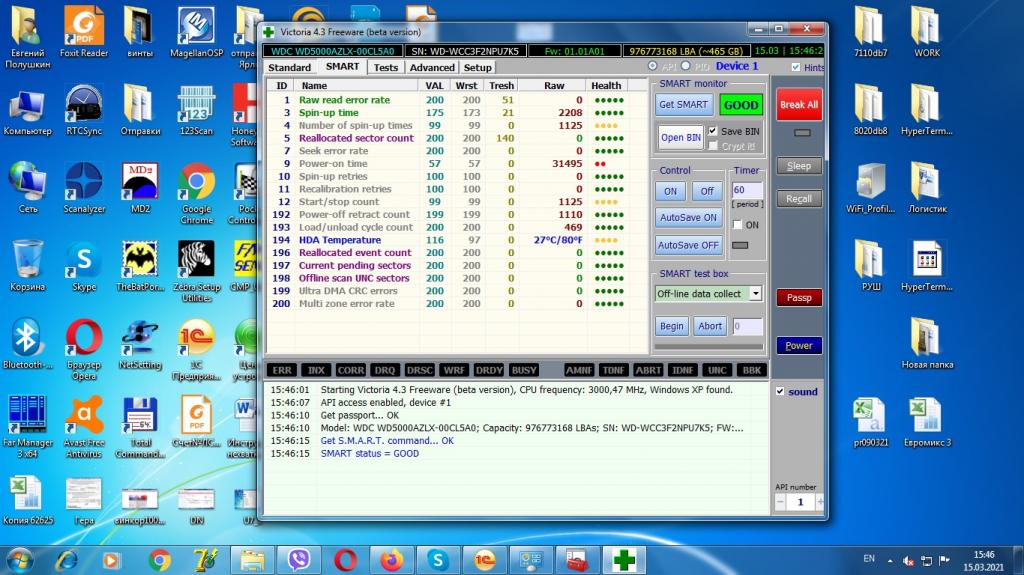
Task: Click the Begin test button
Action: pos(671,326)
